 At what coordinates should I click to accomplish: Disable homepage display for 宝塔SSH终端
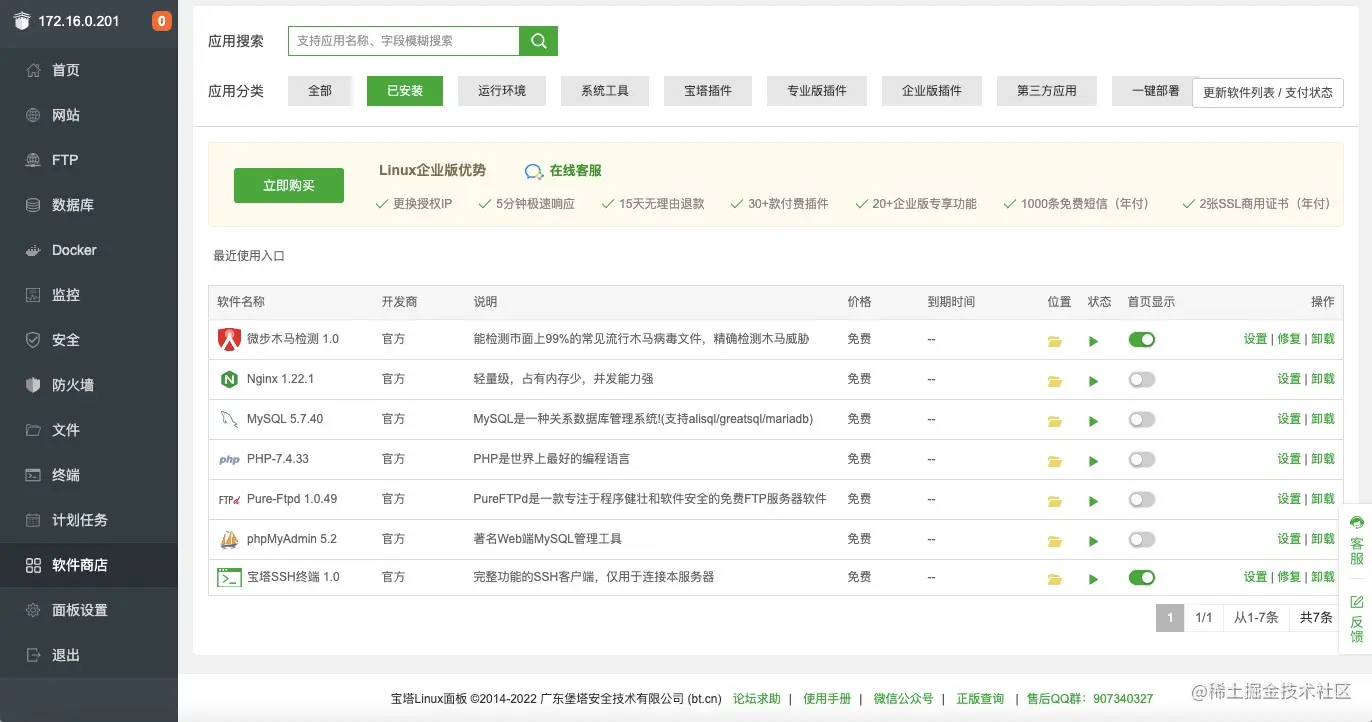[x=1141, y=577]
